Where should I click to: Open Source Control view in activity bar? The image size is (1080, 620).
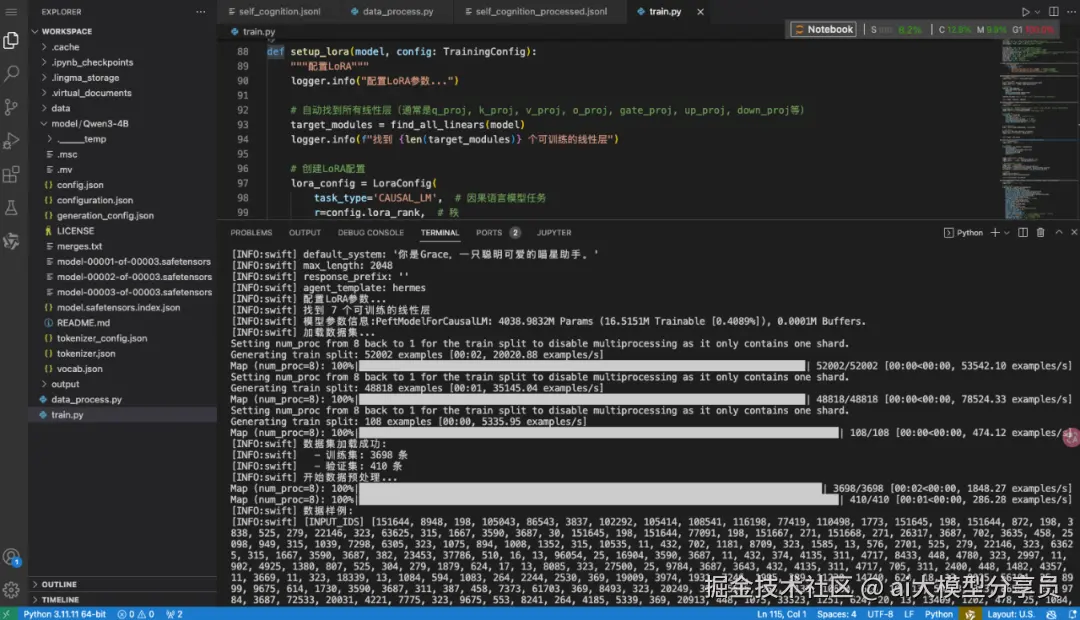[x=11, y=107]
